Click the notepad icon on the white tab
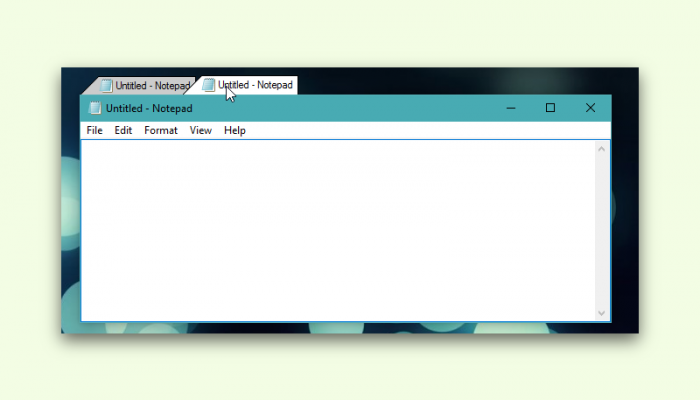The image size is (700, 400). point(208,85)
